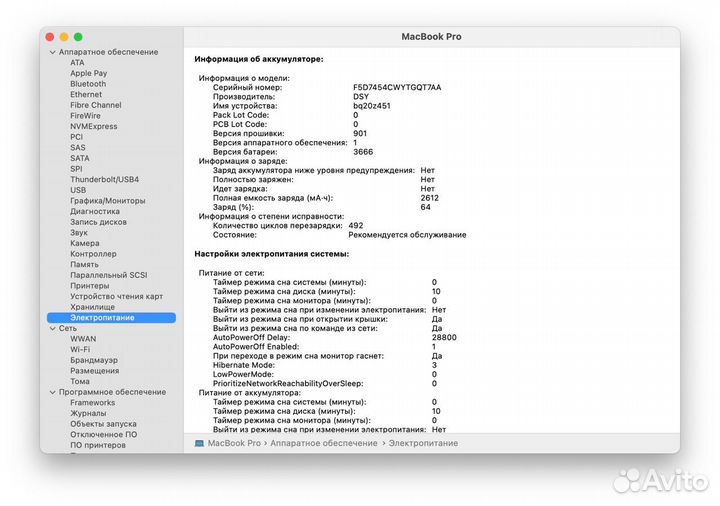
Task: Select Параллельный SCSI entry
Action: [x=108, y=275]
